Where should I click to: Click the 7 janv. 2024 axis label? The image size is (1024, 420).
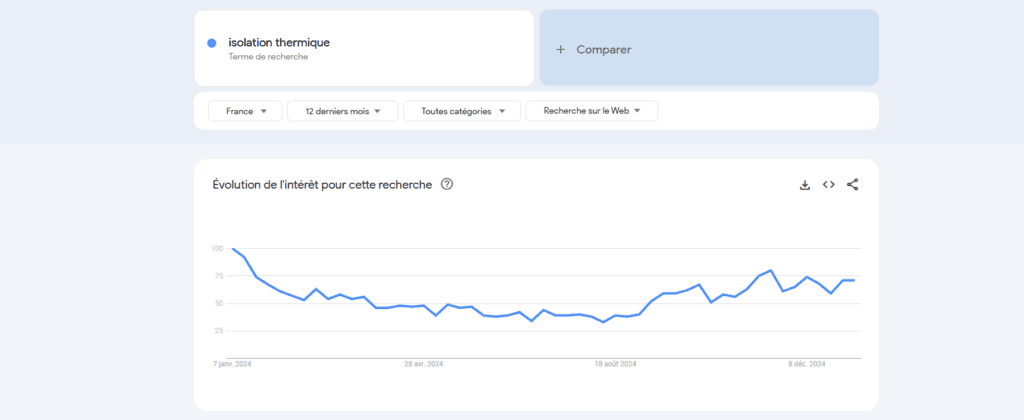[x=232, y=364]
